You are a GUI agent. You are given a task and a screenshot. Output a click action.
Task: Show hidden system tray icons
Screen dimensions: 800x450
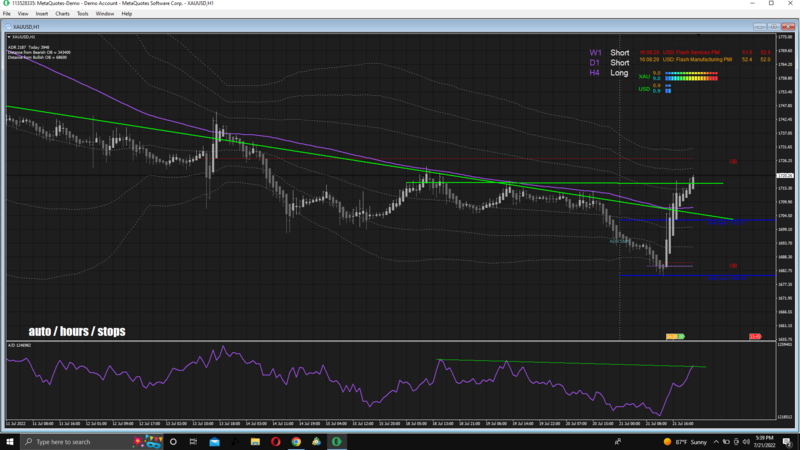[716, 442]
